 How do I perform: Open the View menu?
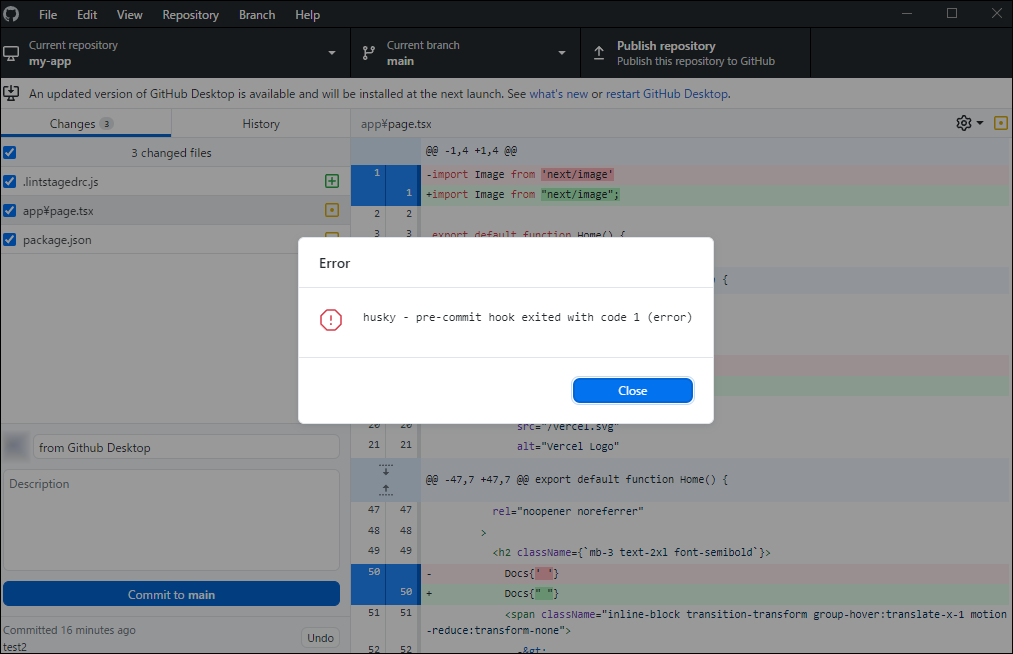click(x=129, y=14)
